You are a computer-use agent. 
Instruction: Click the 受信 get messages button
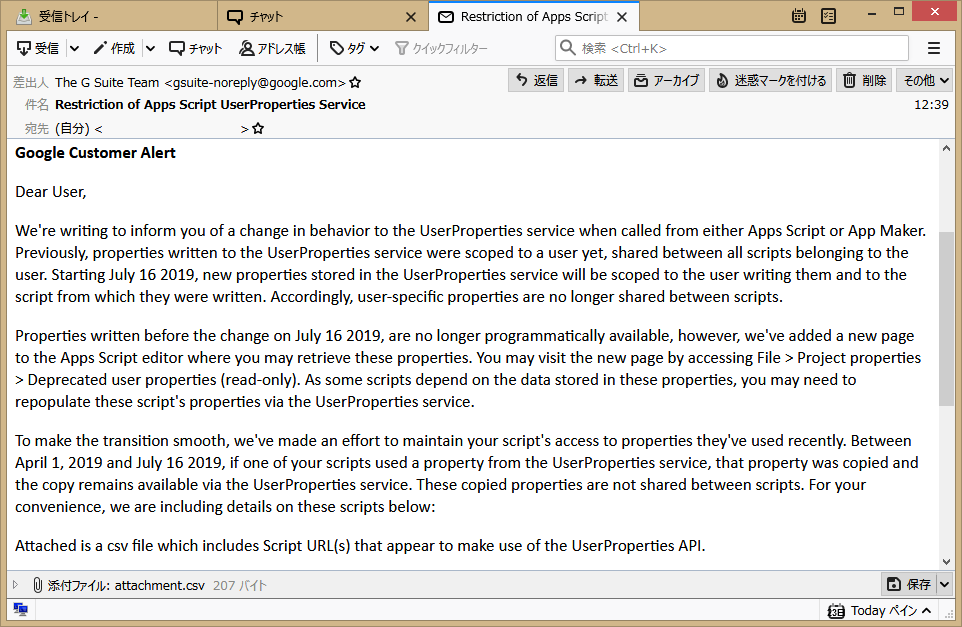click(38, 48)
